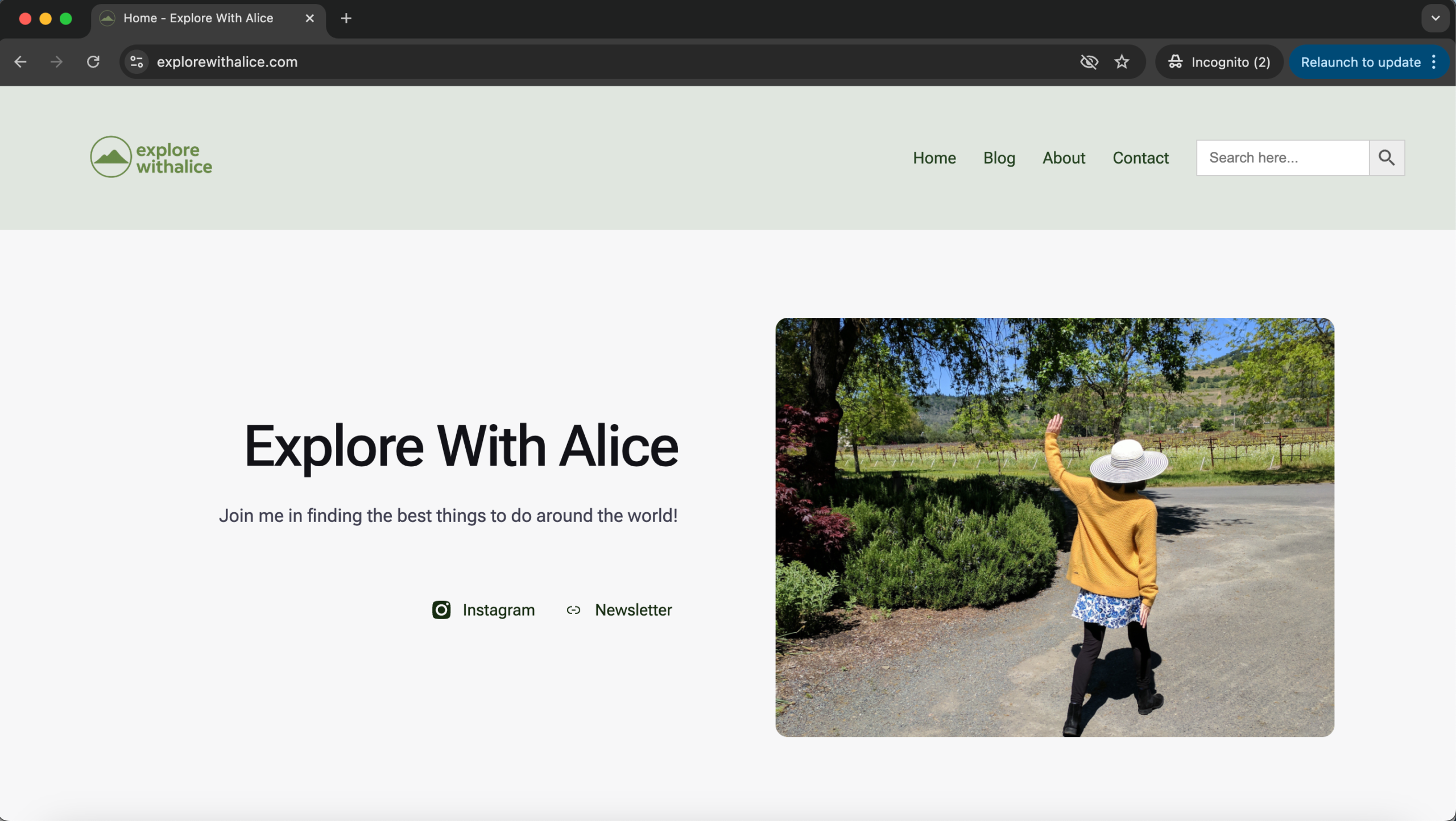Go to the About page

[1064, 157]
